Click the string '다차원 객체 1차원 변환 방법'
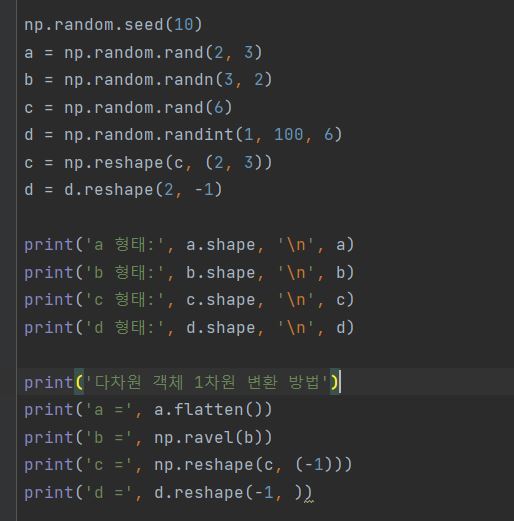514x521 pixels. click(207, 382)
